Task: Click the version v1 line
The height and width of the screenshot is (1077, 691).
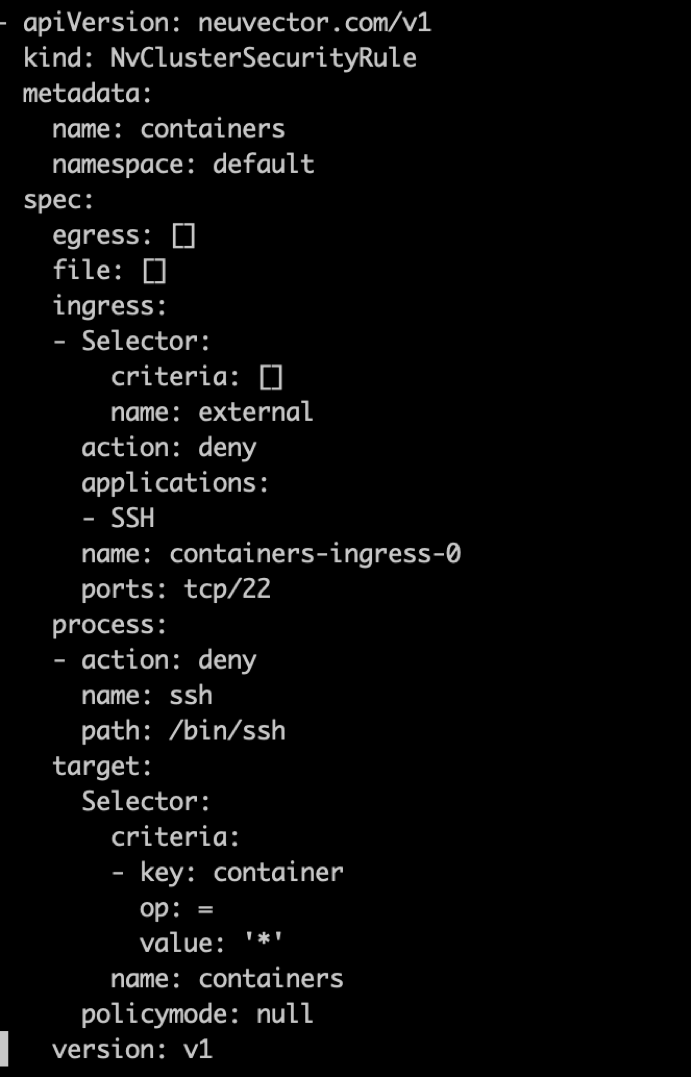Action: [132, 1049]
